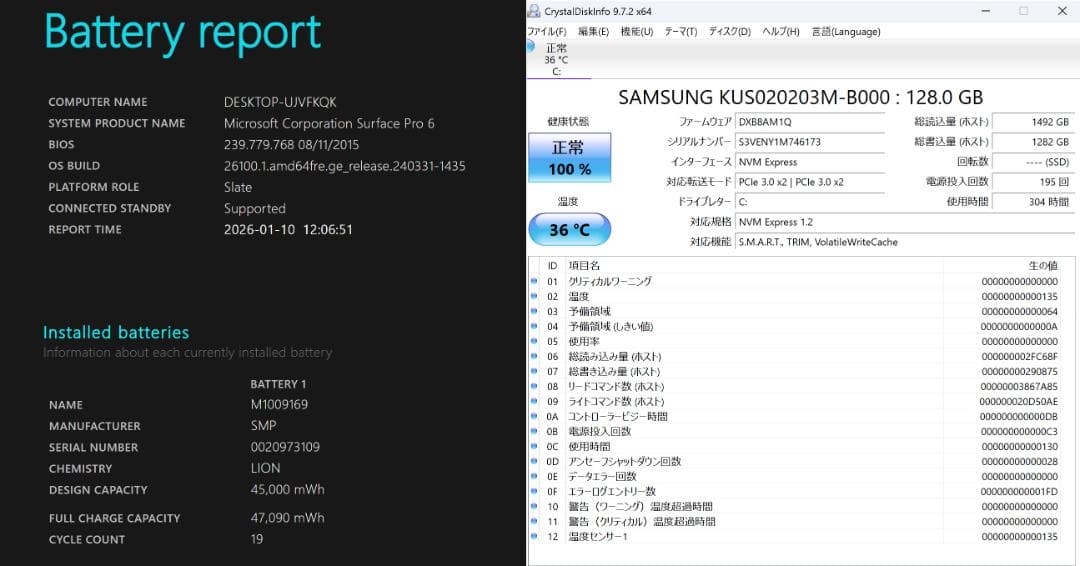Open the テーマ(T) menu

point(681,32)
